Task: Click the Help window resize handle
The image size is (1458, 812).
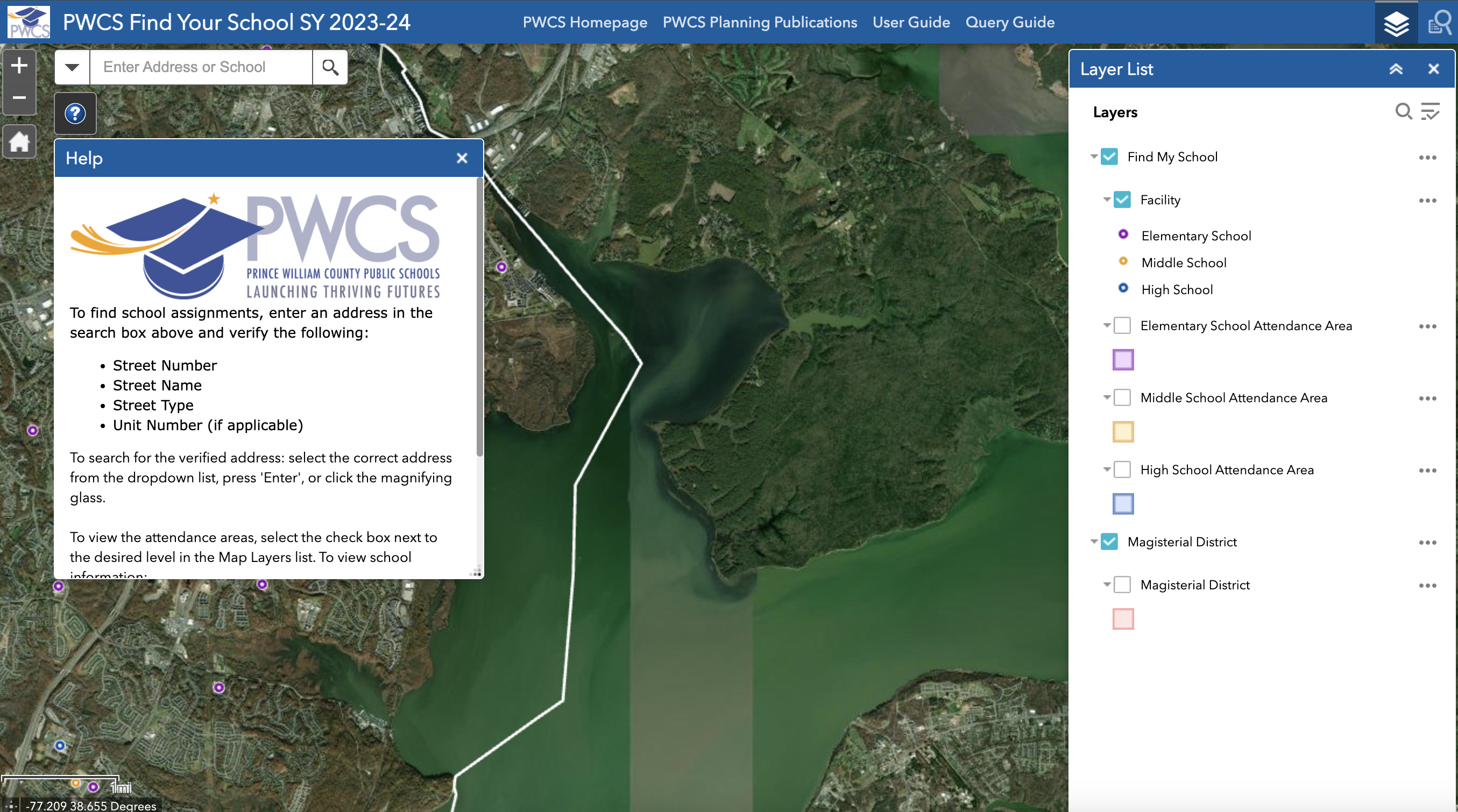Action: (476, 572)
